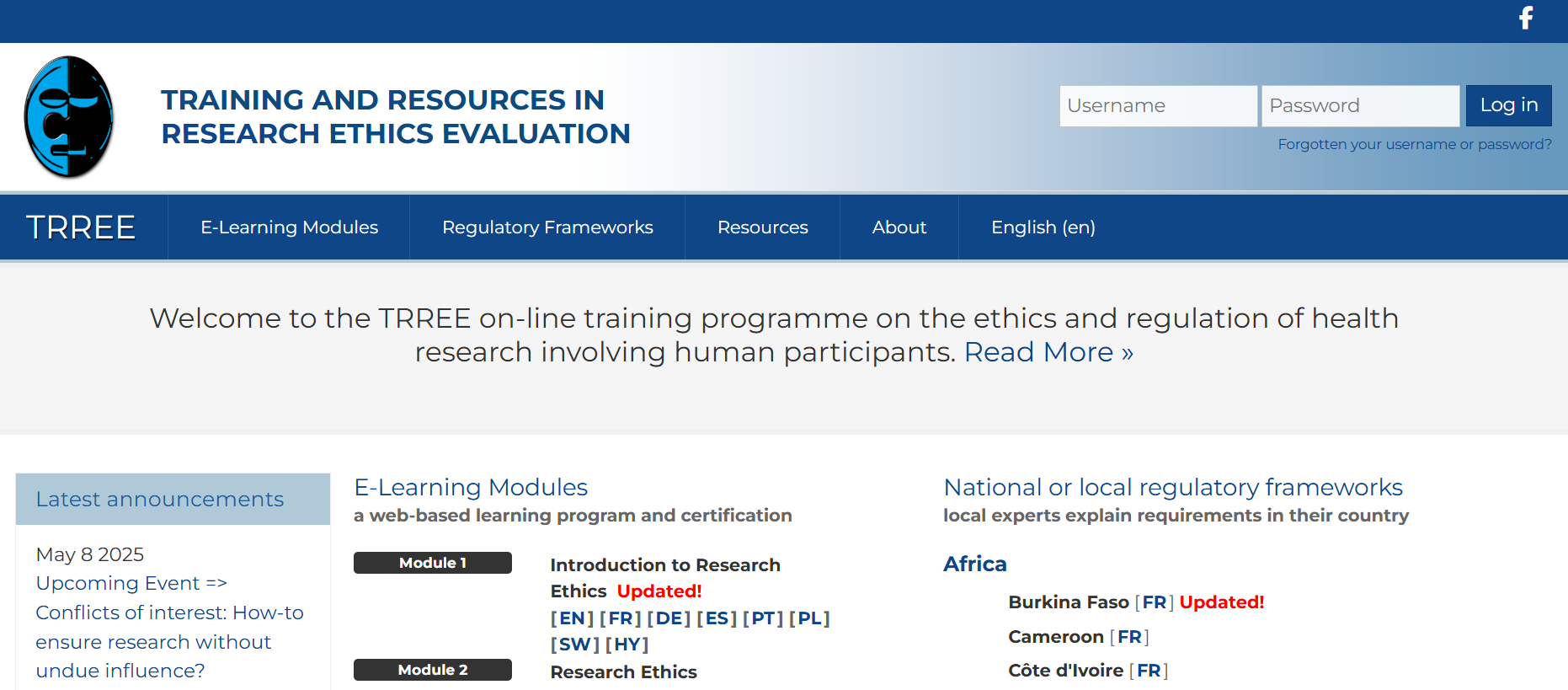The height and width of the screenshot is (690, 1568).
Task: Open Module 1 Swahili [SW] version
Action: [574, 645]
